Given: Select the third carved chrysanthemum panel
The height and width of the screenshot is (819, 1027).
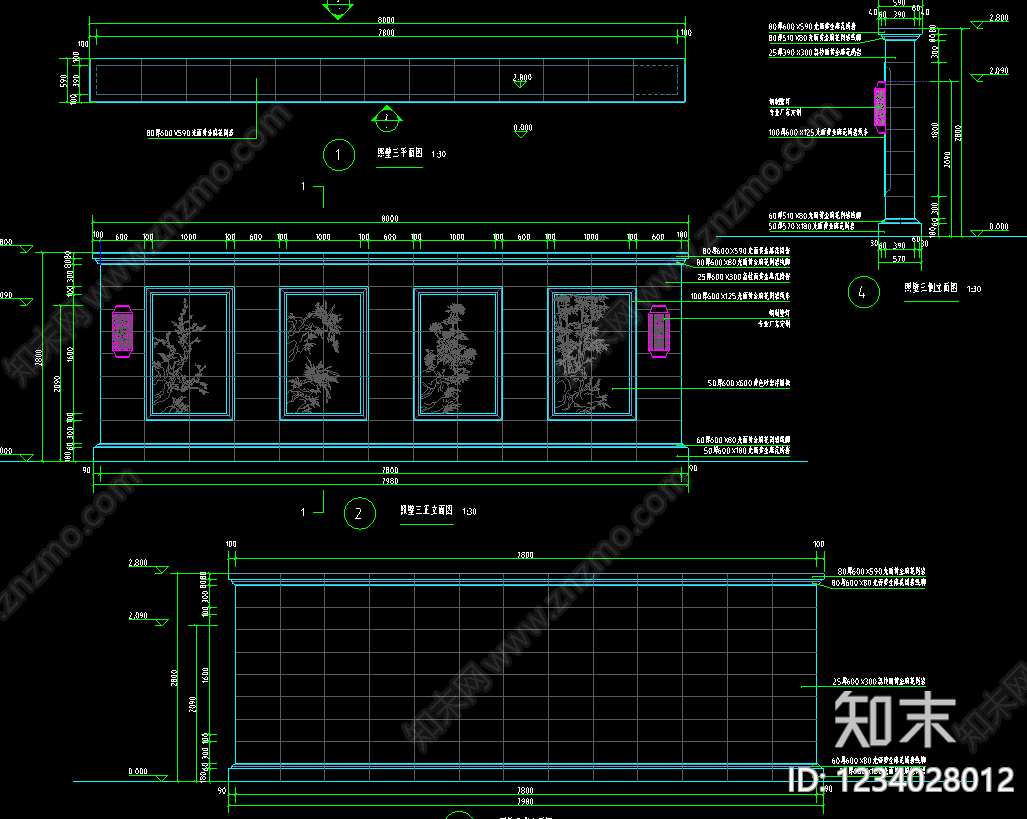Looking at the screenshot, I should pyautogui.click(x=458, y=353).
